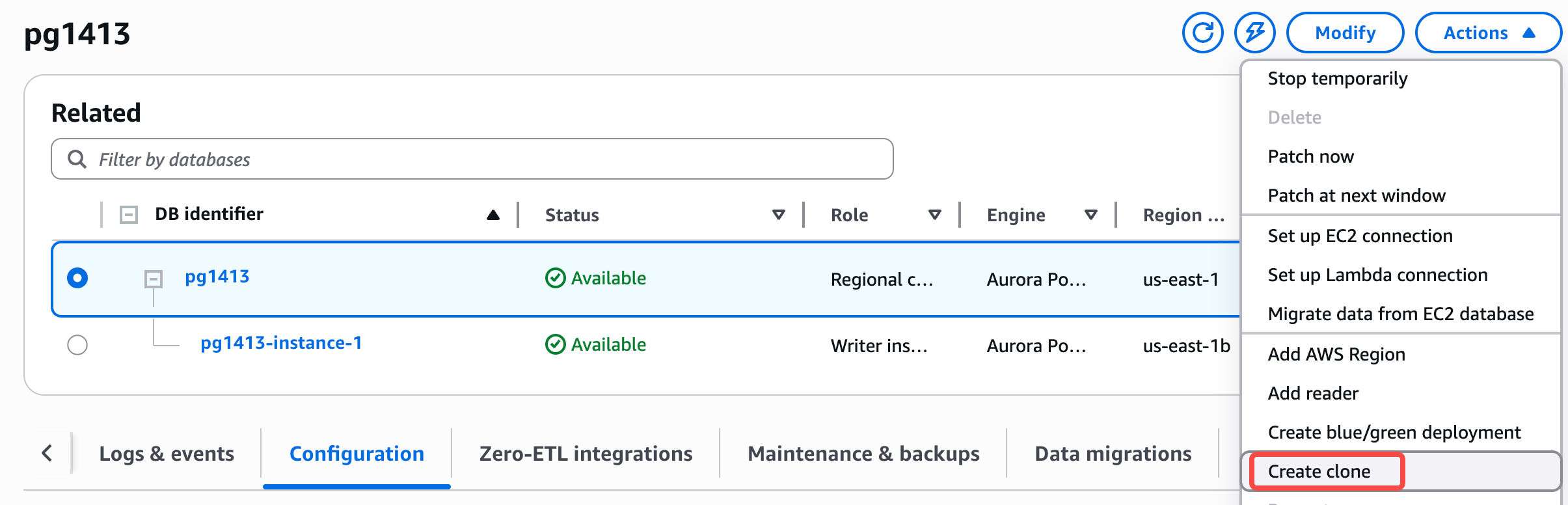Click the Engine column header text
The width and height of the screenshot is (1568, 505).
[x=1016, y=215]
